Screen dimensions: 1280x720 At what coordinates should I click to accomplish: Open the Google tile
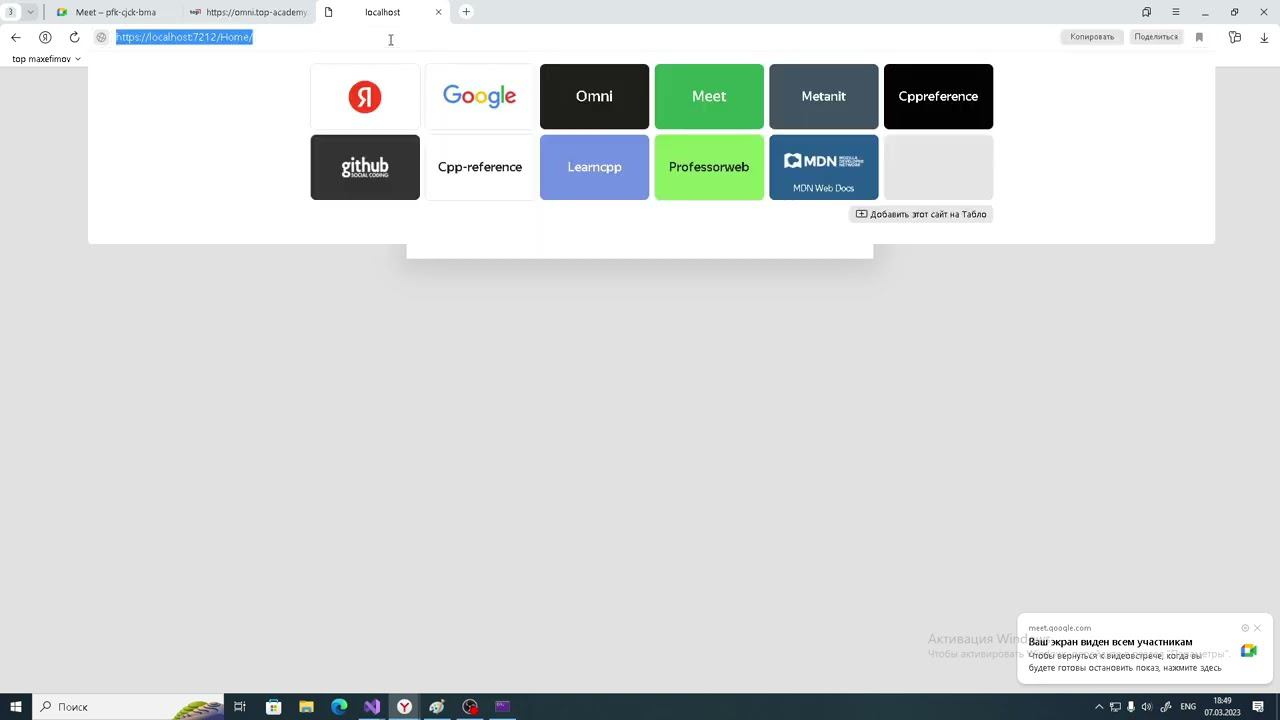tap(479, 96)
